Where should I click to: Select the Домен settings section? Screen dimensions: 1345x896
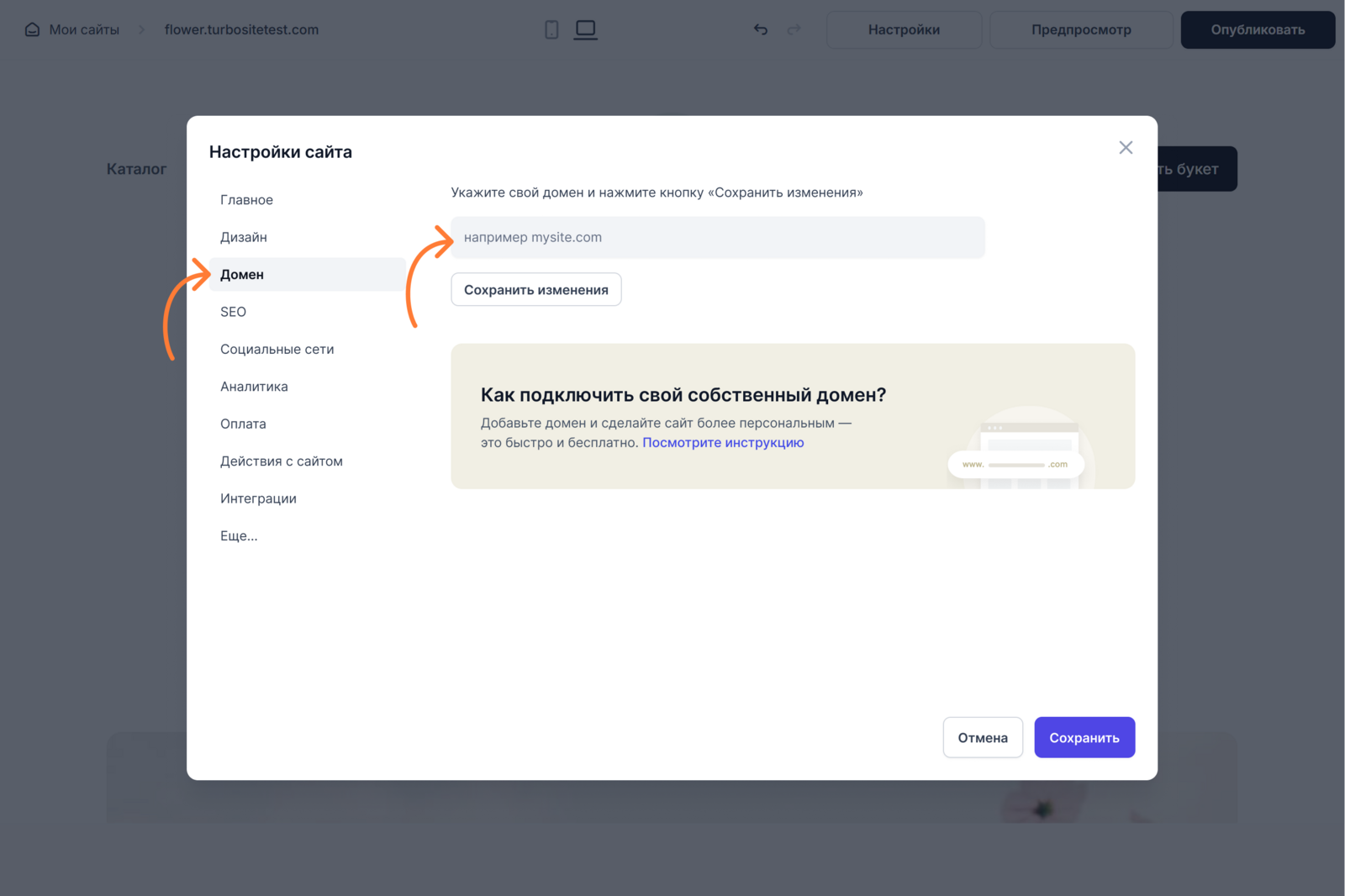[x=242, y=275]
